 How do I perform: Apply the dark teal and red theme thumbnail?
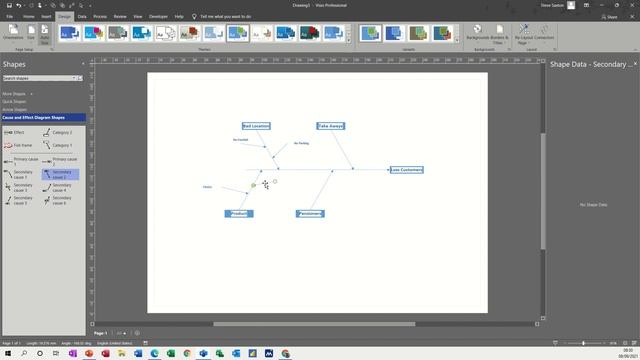[x=309, y=33]
